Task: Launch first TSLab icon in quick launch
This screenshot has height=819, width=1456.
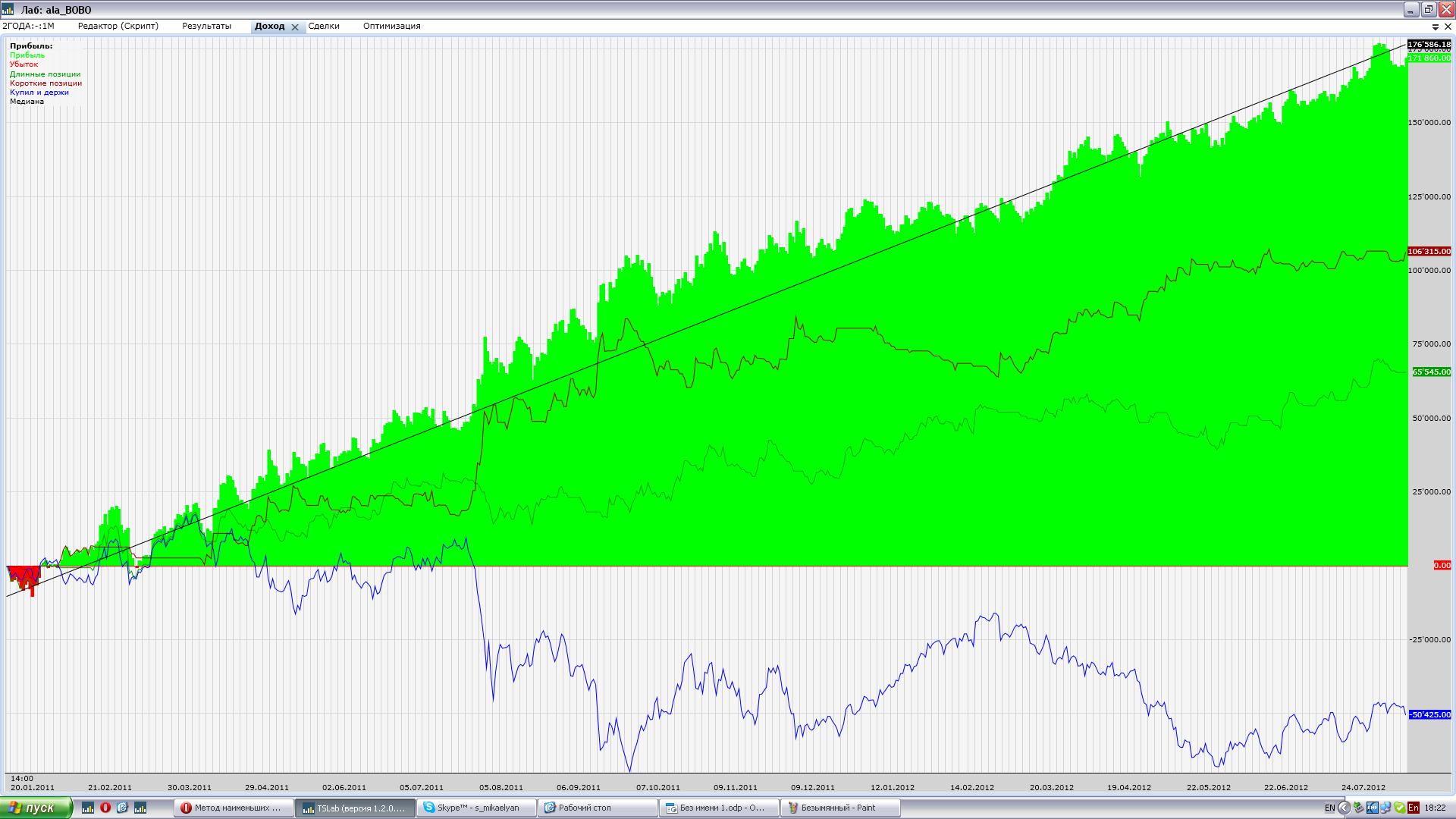Action: click(x=88, y=808)
